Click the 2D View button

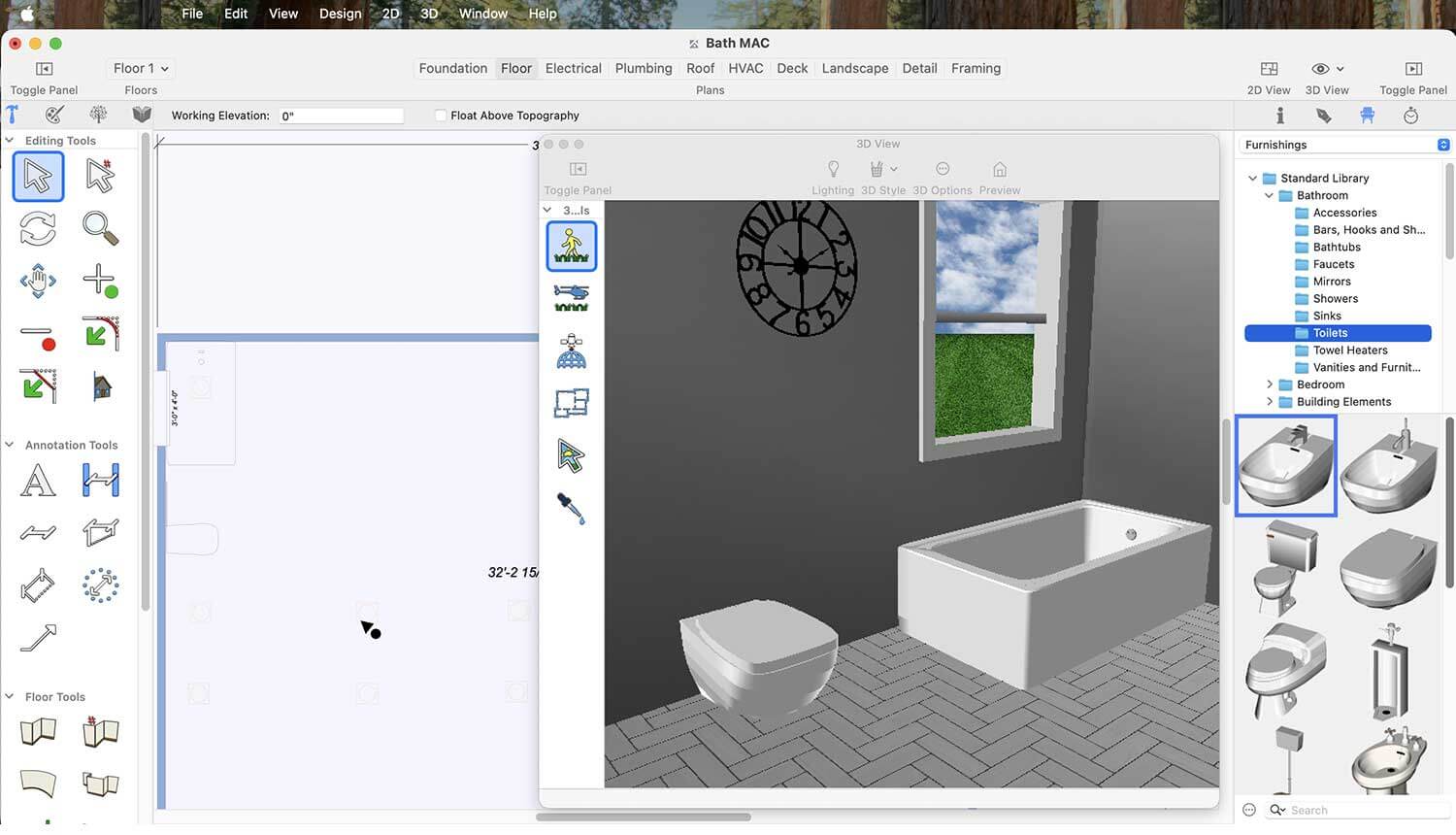[x=1268, y=69]
